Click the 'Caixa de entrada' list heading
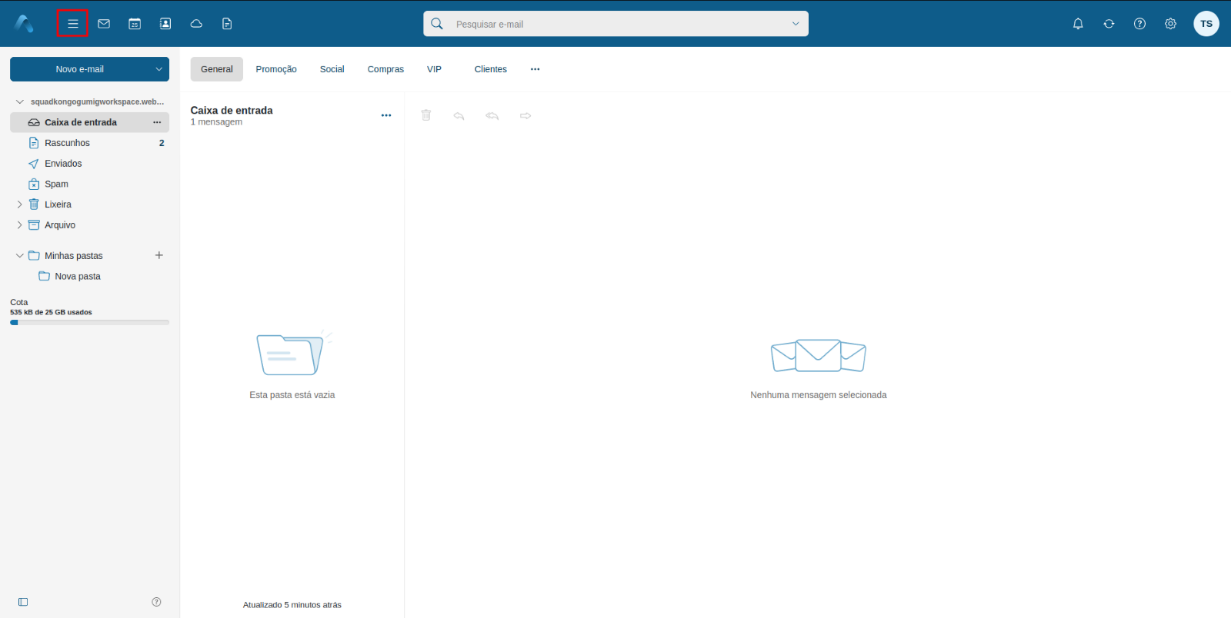1231x618 pixels. 231,110
